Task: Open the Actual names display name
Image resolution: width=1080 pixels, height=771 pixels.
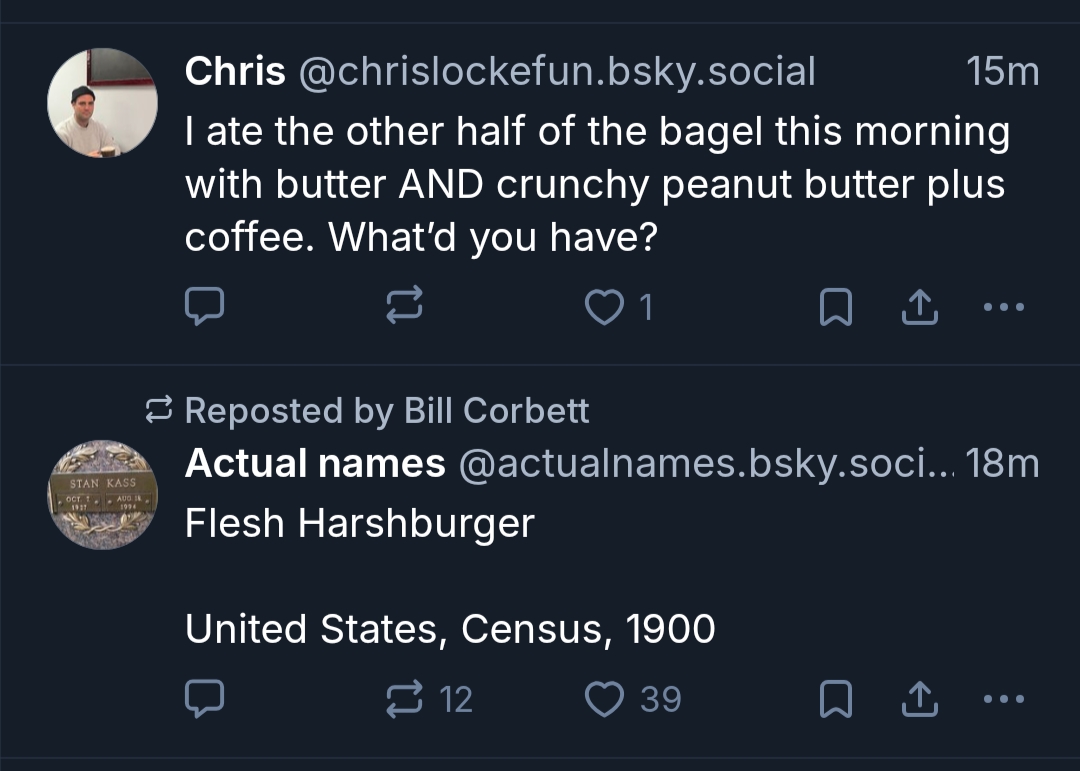Action: click(x=315, y=463)
